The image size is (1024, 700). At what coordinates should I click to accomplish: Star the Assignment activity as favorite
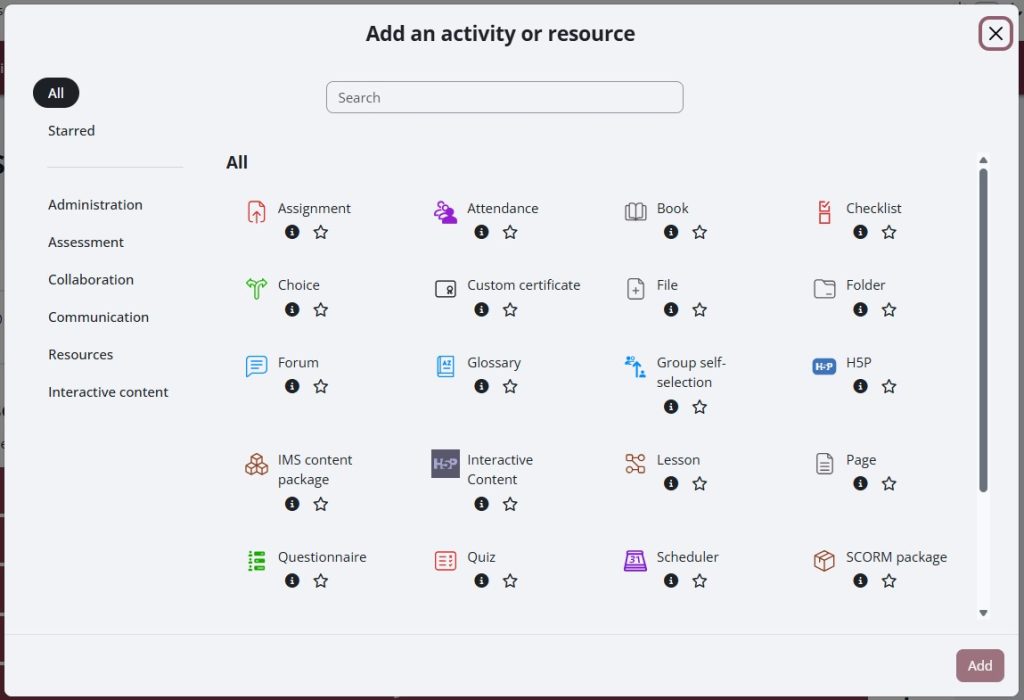tap(320, 231)
